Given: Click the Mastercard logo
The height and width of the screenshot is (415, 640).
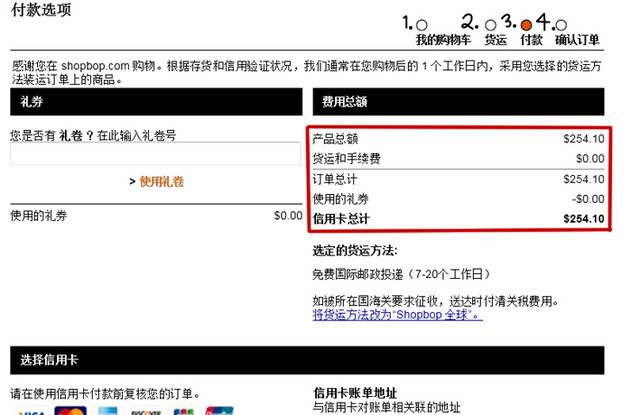Looking at the screenshot, I should 70,411.
